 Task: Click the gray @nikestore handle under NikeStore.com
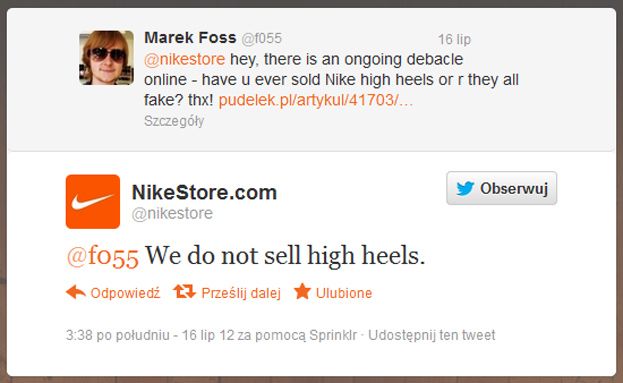pos(172,214)
